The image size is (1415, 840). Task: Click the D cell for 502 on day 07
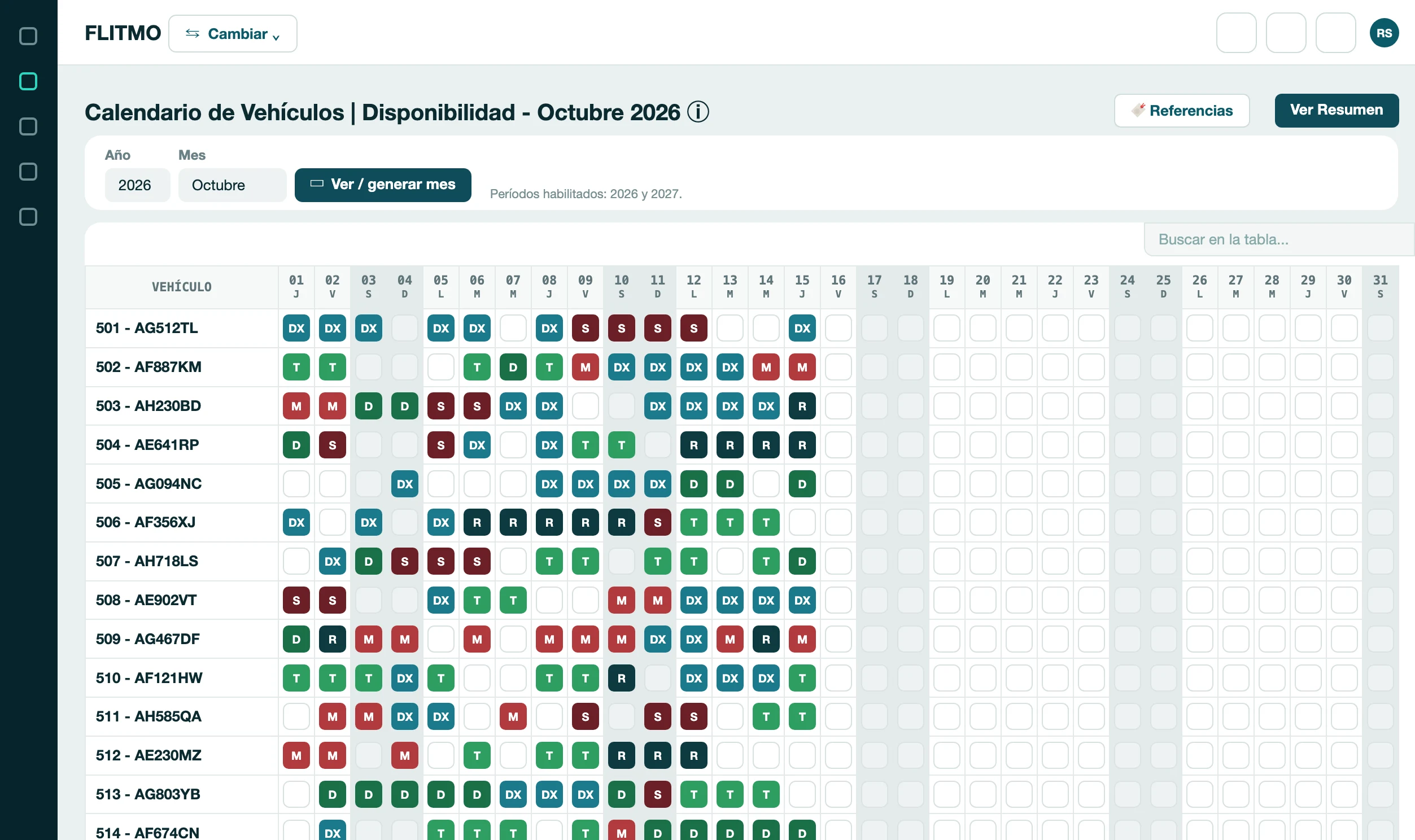click(513, 368)
